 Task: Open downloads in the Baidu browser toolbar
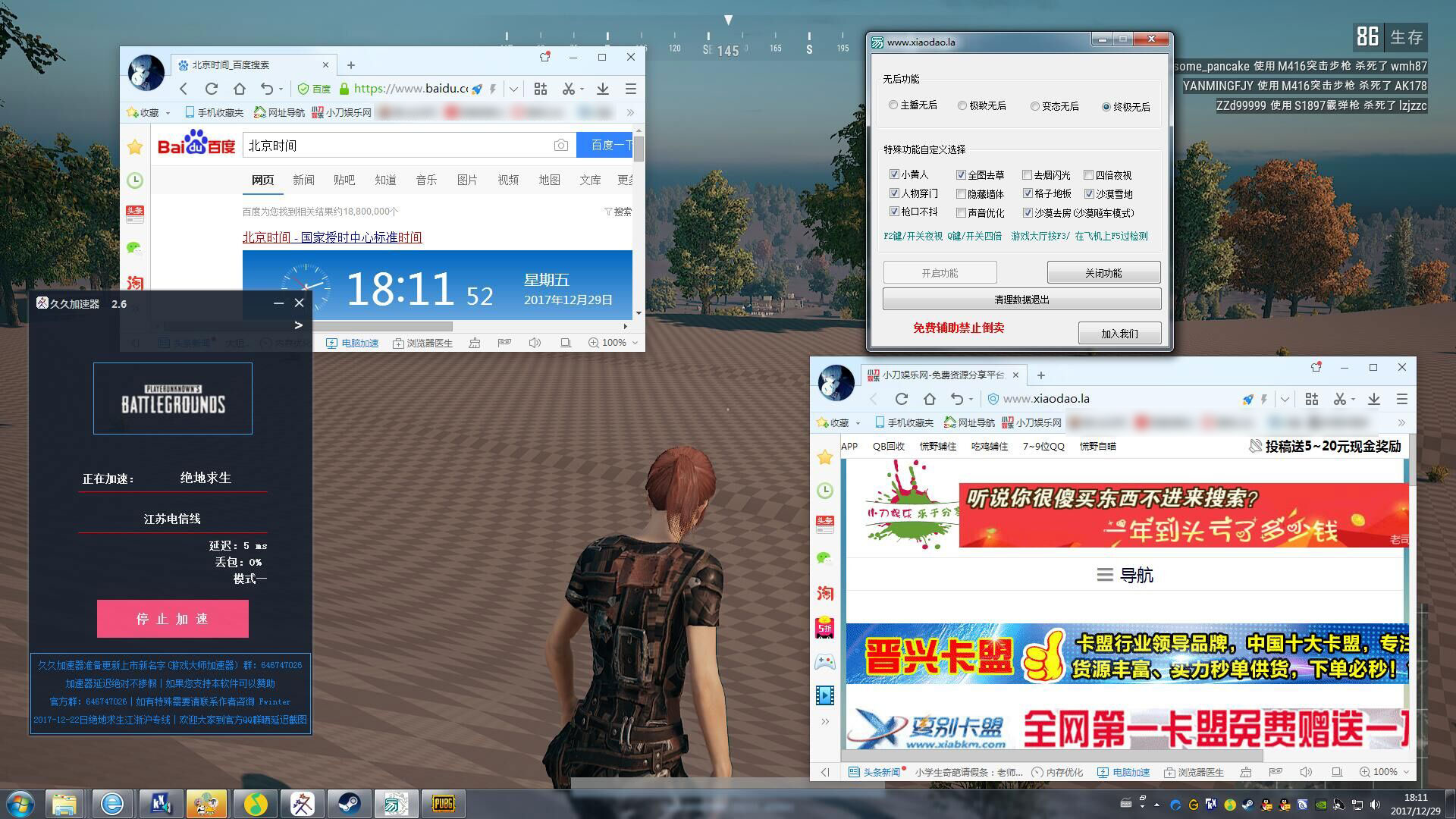(603, 89)
